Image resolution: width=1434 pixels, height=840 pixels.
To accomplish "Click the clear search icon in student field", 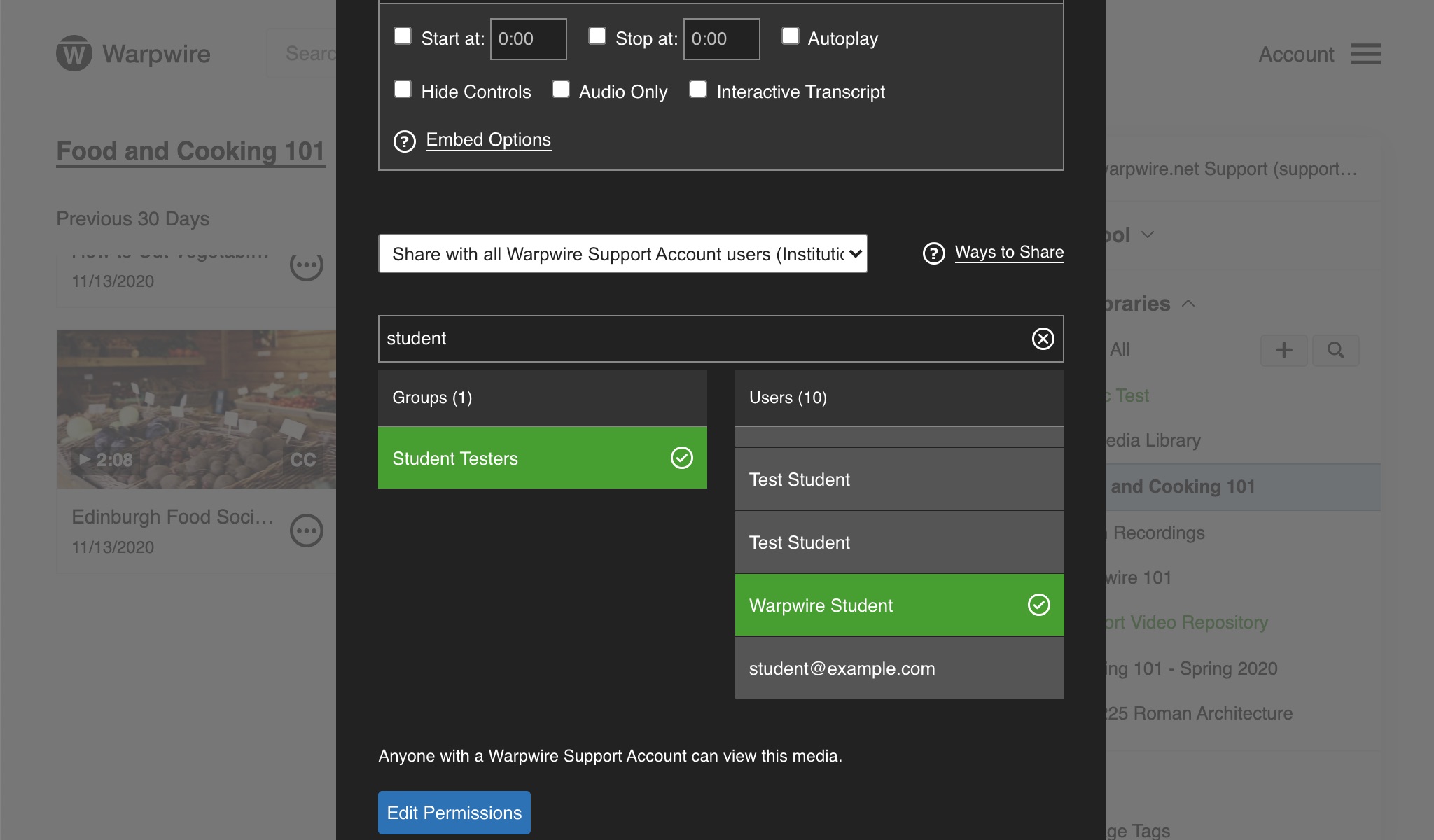I will [x=1043, y=338].
